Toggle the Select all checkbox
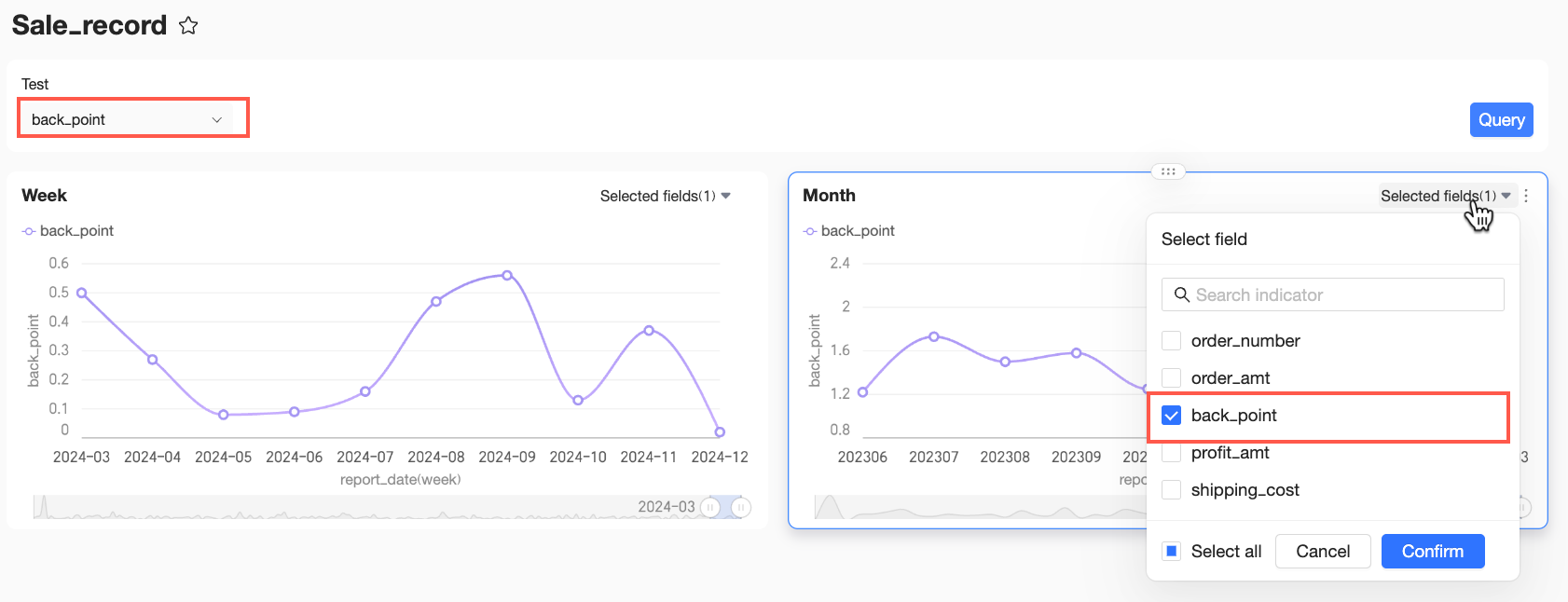1568x602 pixels. pos(1172,552)
